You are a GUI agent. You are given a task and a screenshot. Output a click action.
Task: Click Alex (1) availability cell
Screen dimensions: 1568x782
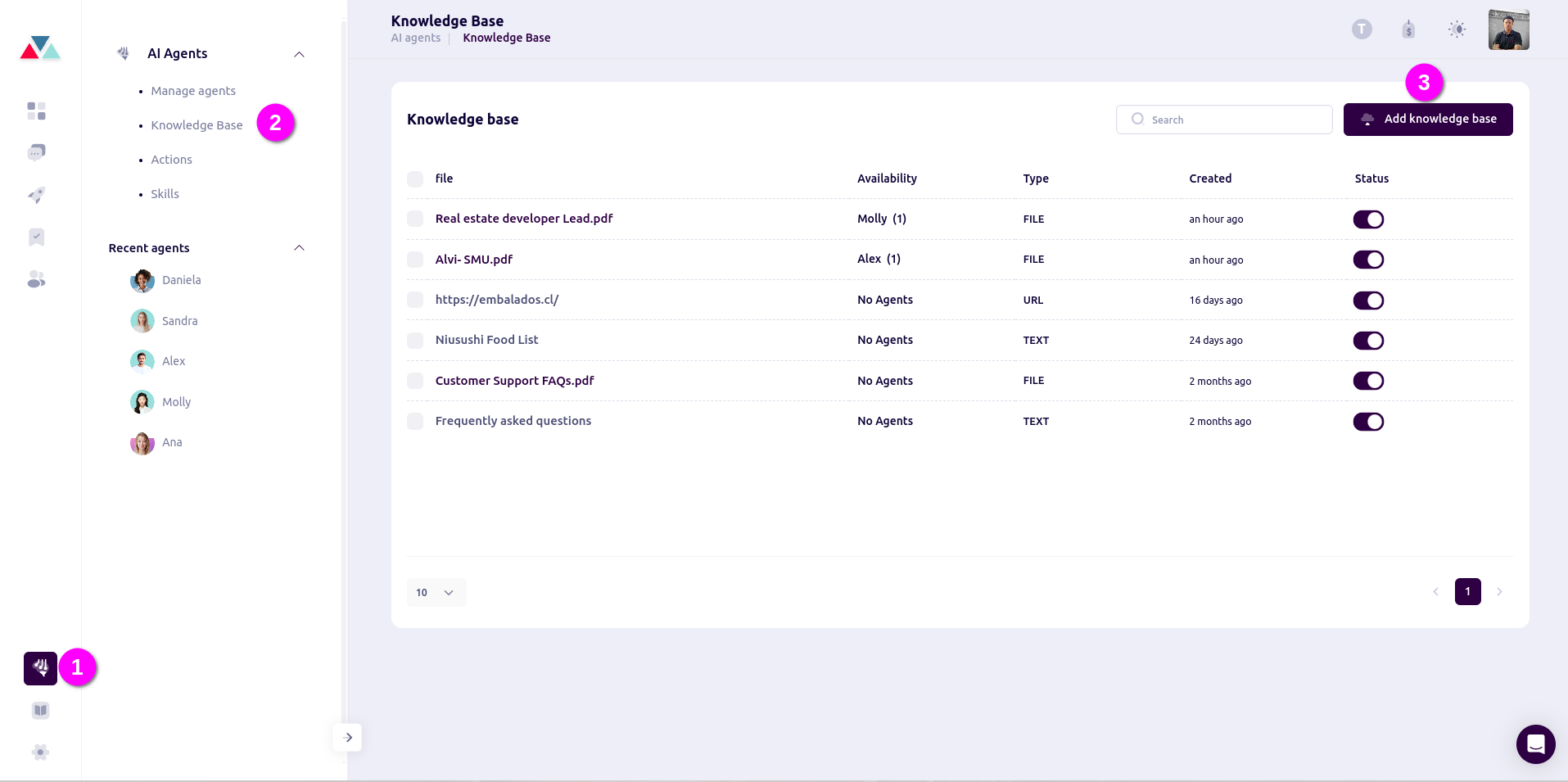pos(879,259)
